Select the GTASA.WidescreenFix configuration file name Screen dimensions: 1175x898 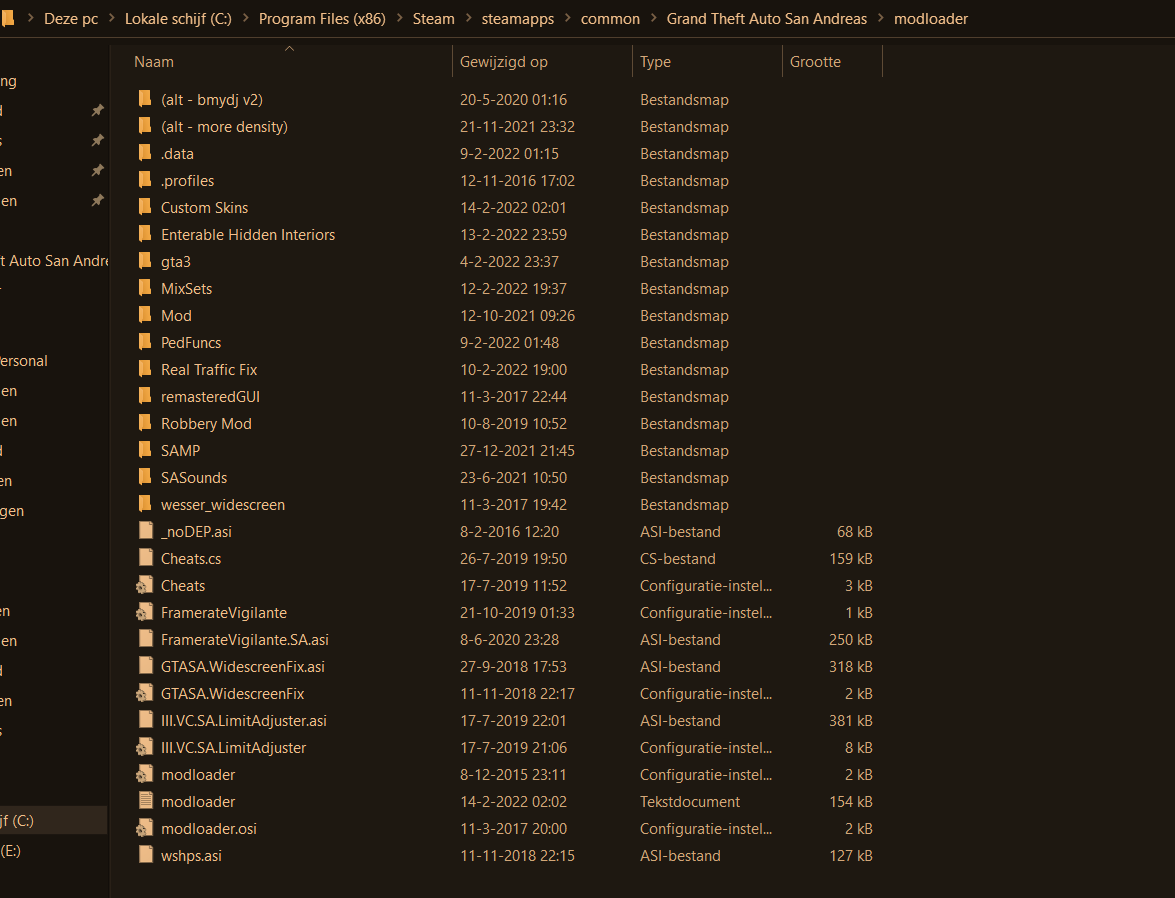232,693
